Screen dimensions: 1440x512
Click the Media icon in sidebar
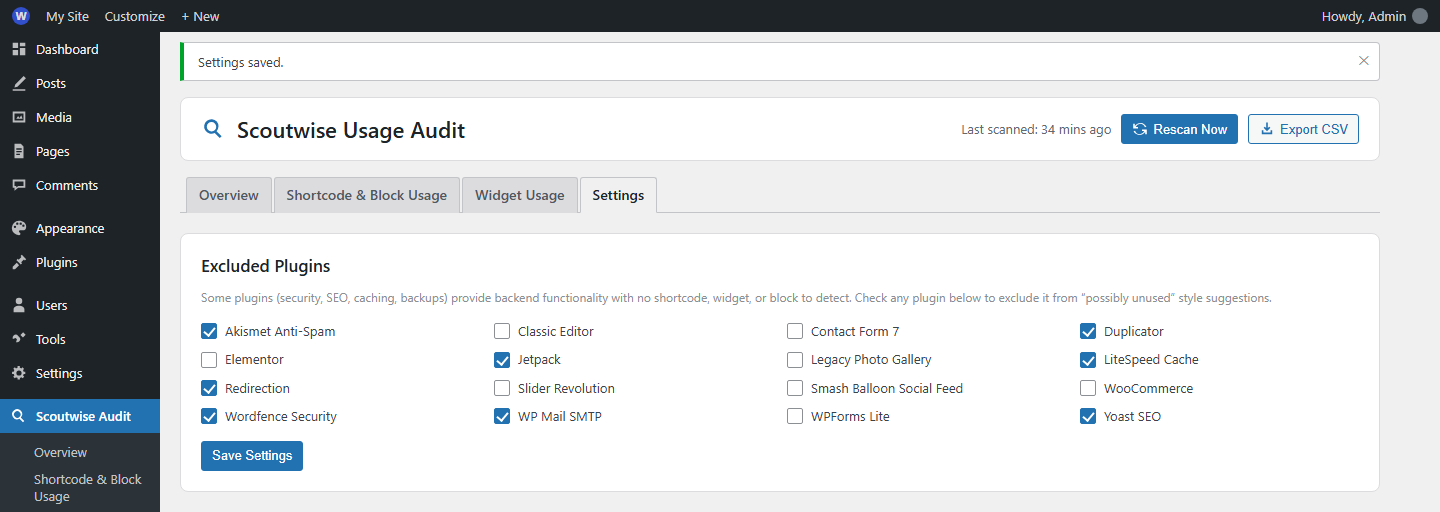click(19, 117)
